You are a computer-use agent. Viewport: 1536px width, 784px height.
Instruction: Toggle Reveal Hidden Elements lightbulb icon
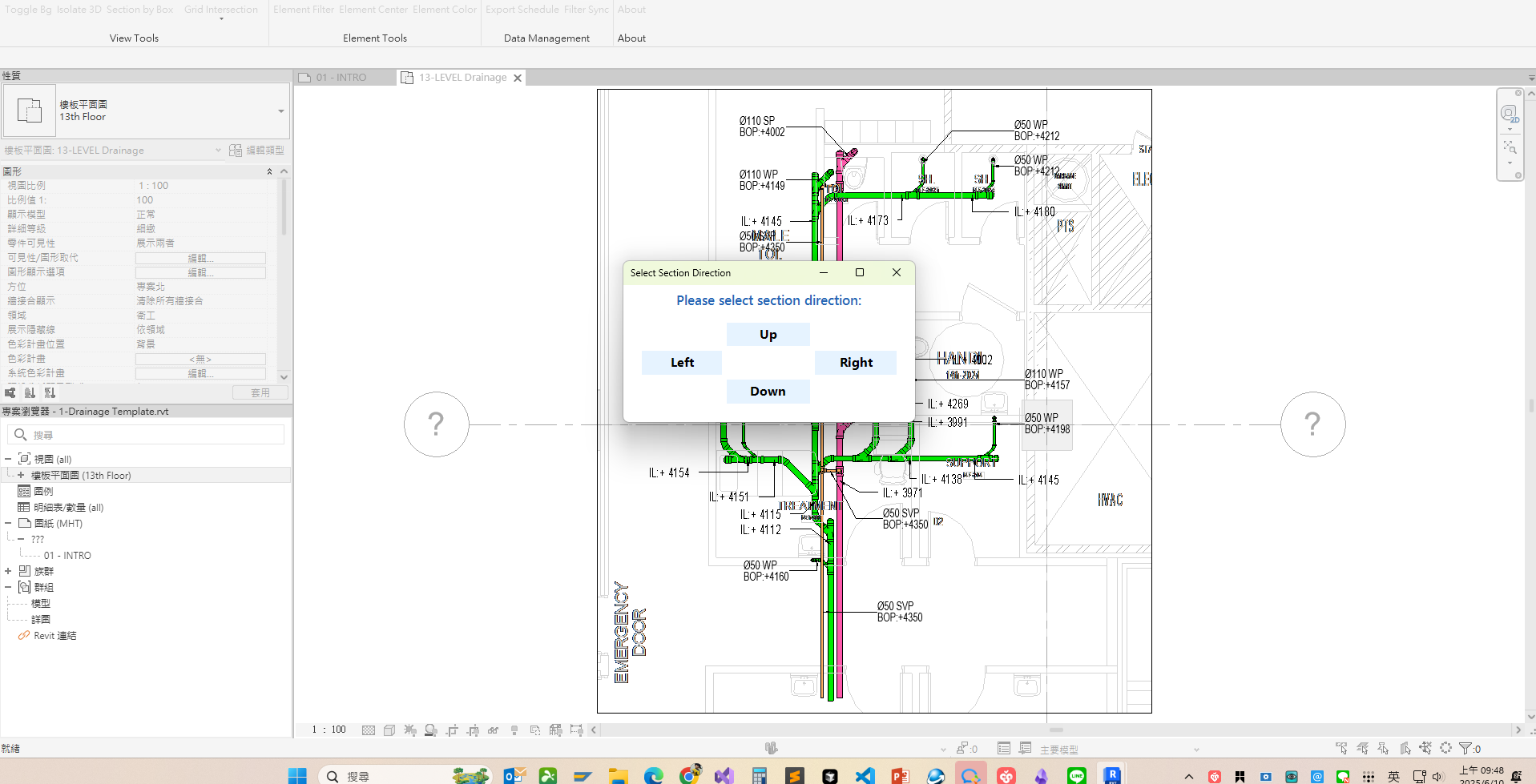[x=514, y=730]
